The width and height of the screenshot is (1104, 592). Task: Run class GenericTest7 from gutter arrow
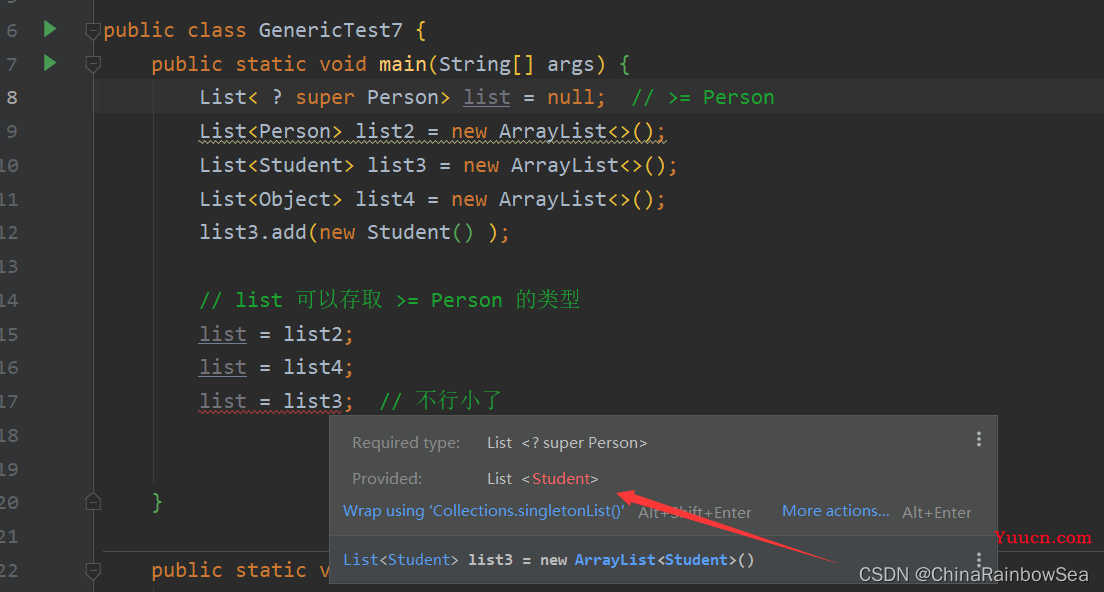(49, 30)
